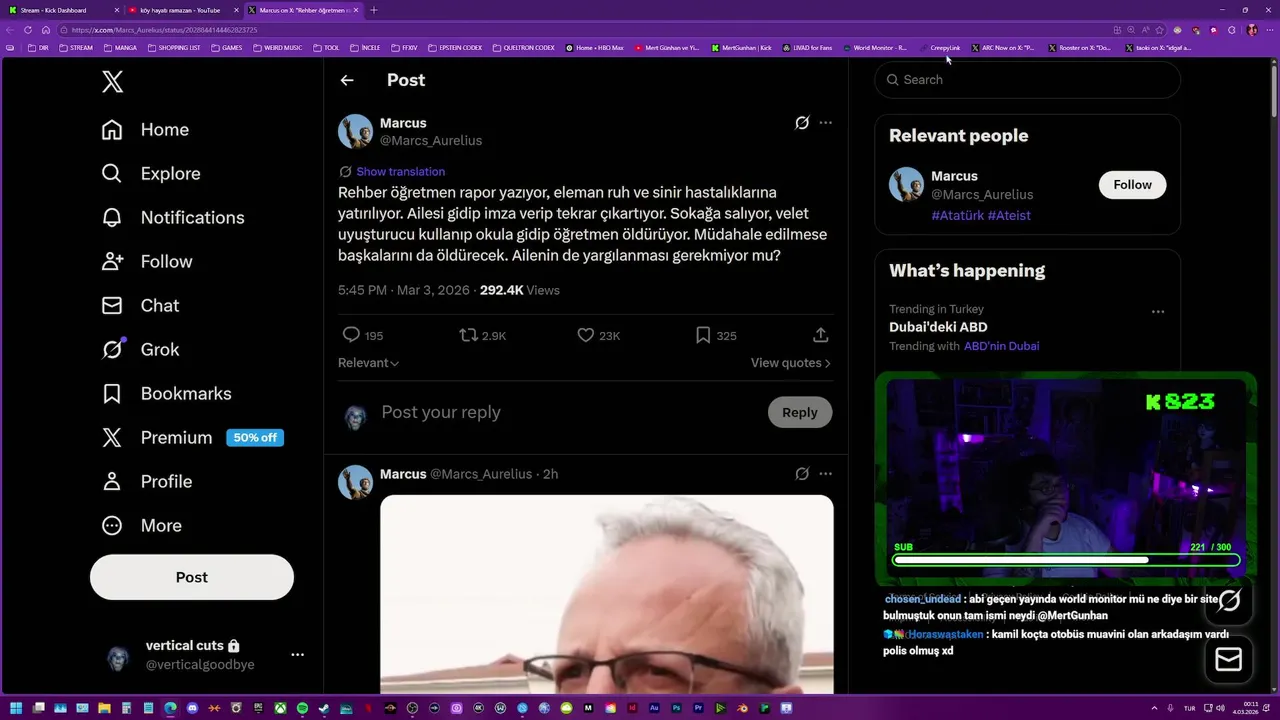Open the MANGA bookmarks folder
The height and width of the screenshot is (720, 1280).
pos(120,48)
